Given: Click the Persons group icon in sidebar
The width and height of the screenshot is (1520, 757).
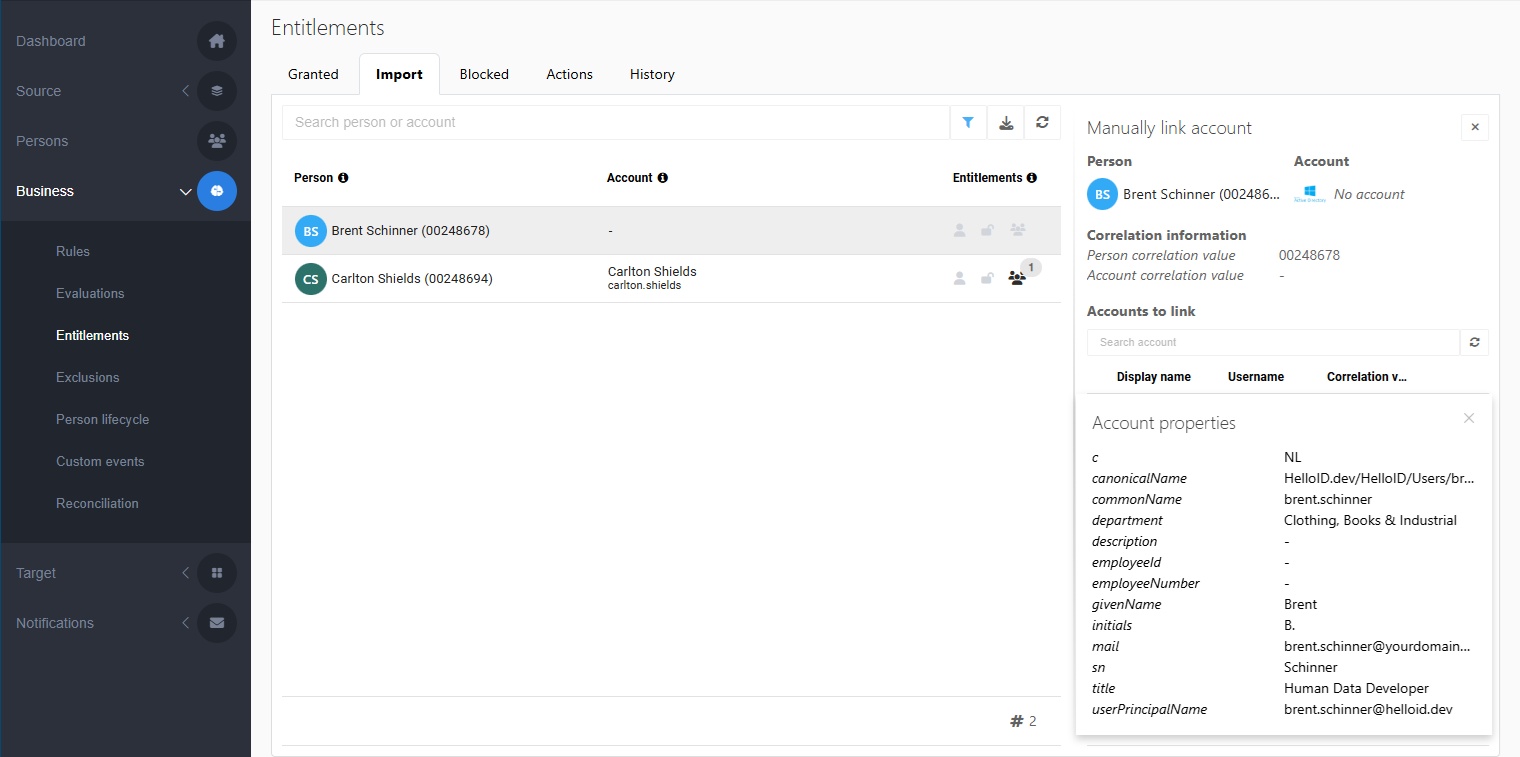Looking at the screenshot, I should pyautogui.click(x=217, y=141).
